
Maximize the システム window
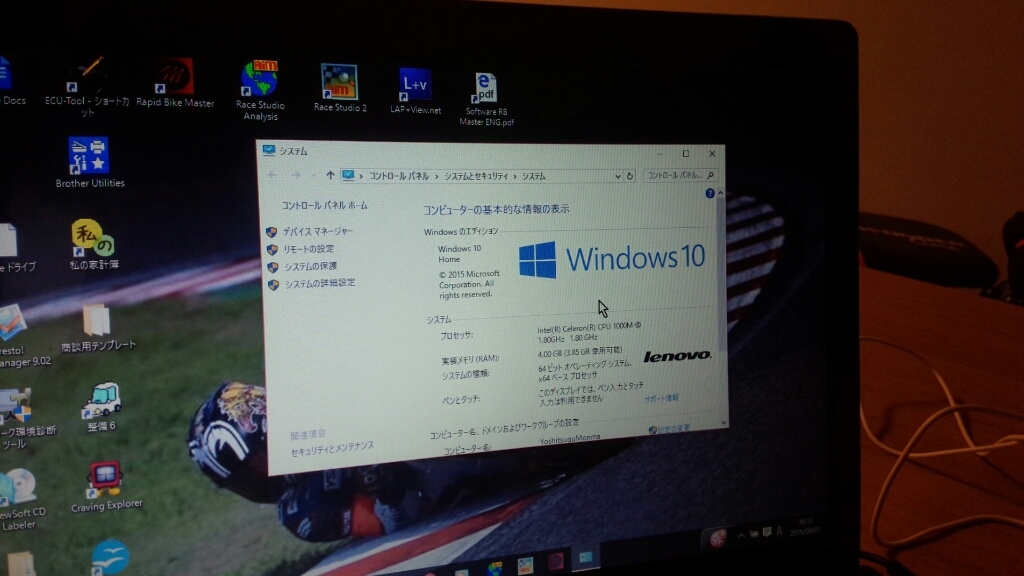pyautogui.click(x=686, y=153)
